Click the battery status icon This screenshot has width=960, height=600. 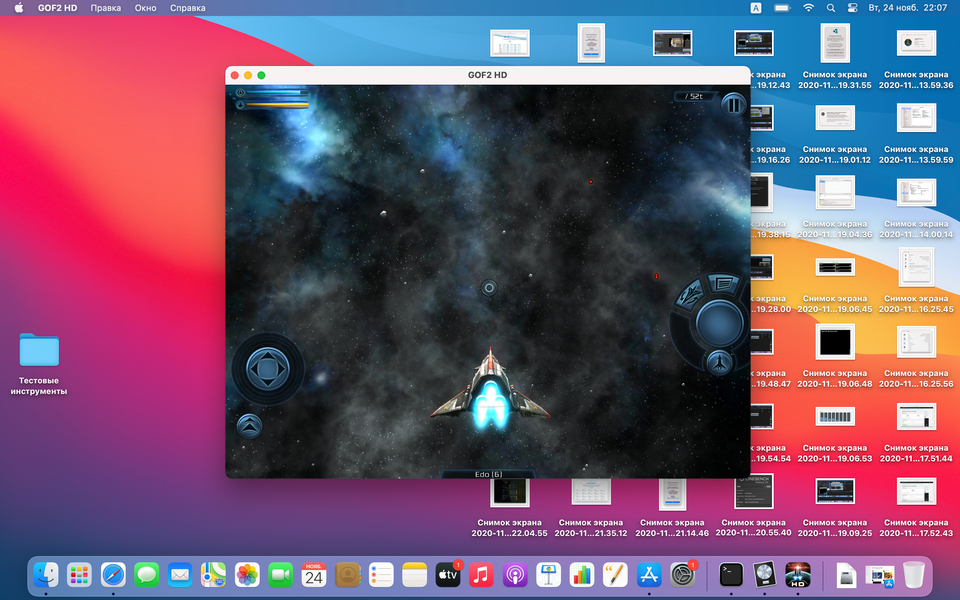[782, 8]
